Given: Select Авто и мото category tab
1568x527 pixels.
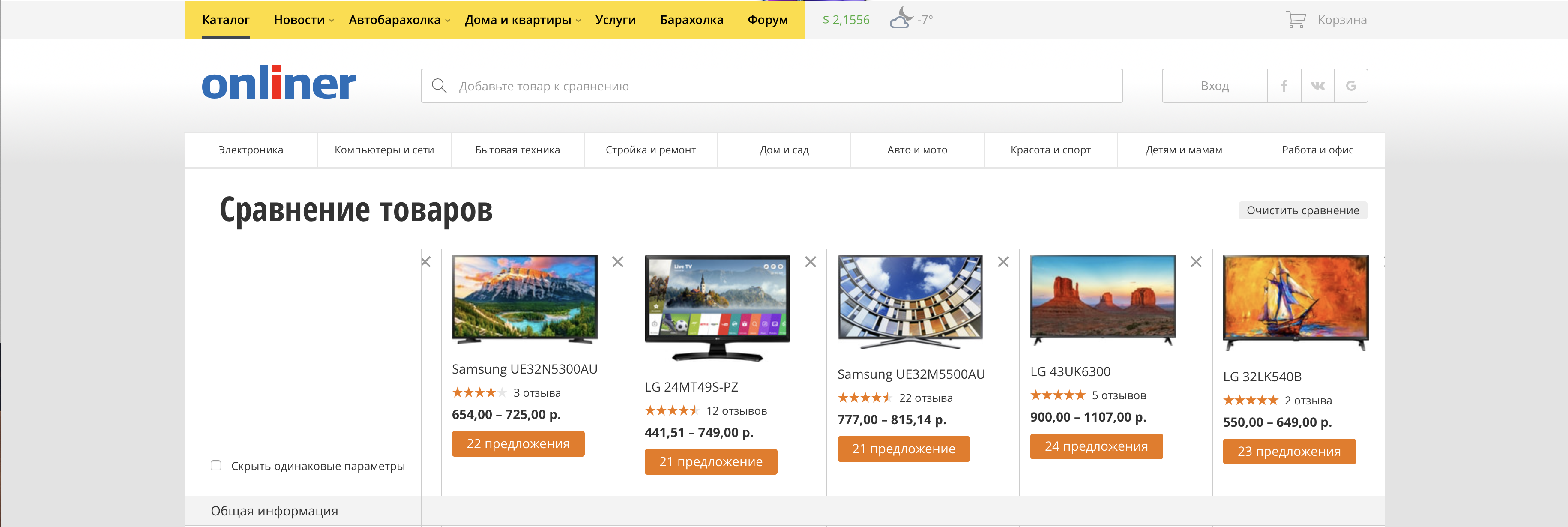Looking at the screenshot, I should [x=917, y=150].
